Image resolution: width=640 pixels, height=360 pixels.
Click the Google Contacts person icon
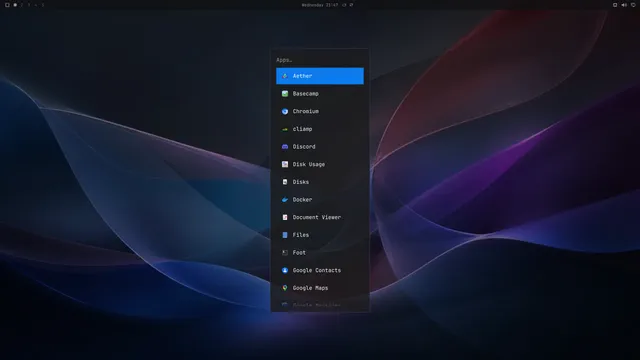click(x=285, y=270)
